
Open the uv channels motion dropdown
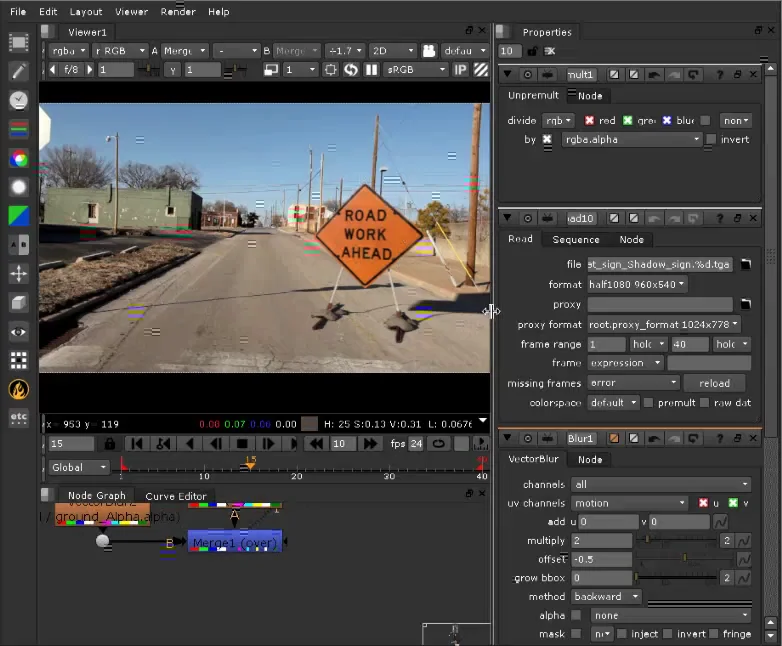pyautogui.click(x=629, y=503)
